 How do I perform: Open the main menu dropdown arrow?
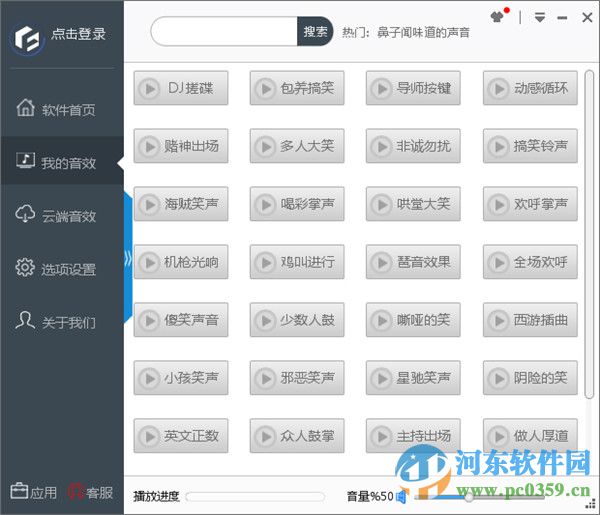[540, 17]
